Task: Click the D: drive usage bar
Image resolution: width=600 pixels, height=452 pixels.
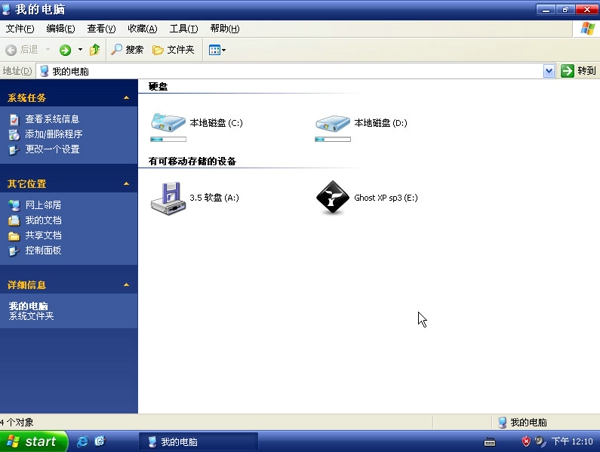Action: point(333,139)
